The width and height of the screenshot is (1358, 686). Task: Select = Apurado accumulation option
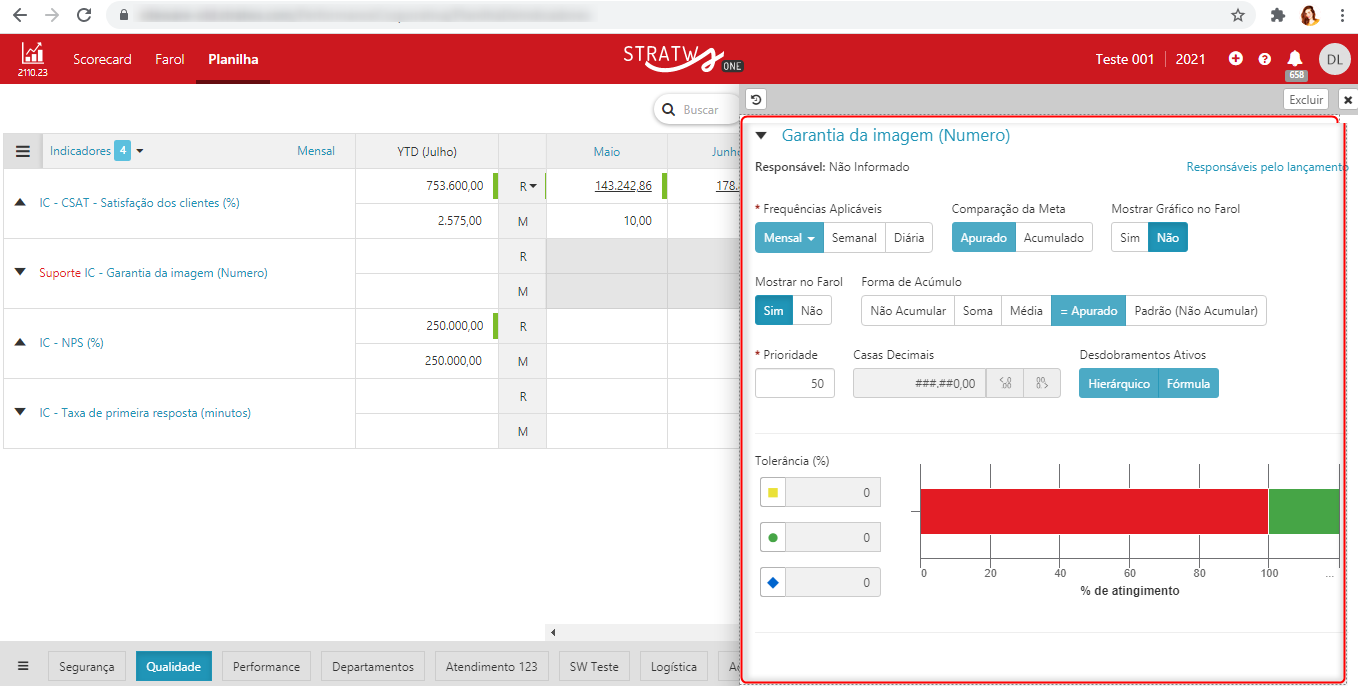click(x=1089, y=311)
